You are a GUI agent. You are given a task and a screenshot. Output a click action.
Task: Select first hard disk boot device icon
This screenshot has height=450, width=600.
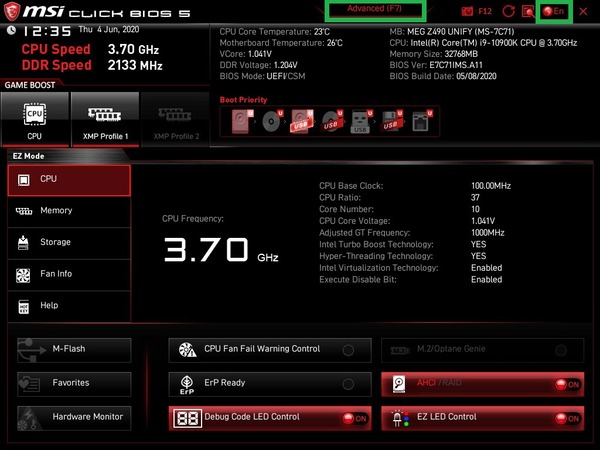(242, 121)
